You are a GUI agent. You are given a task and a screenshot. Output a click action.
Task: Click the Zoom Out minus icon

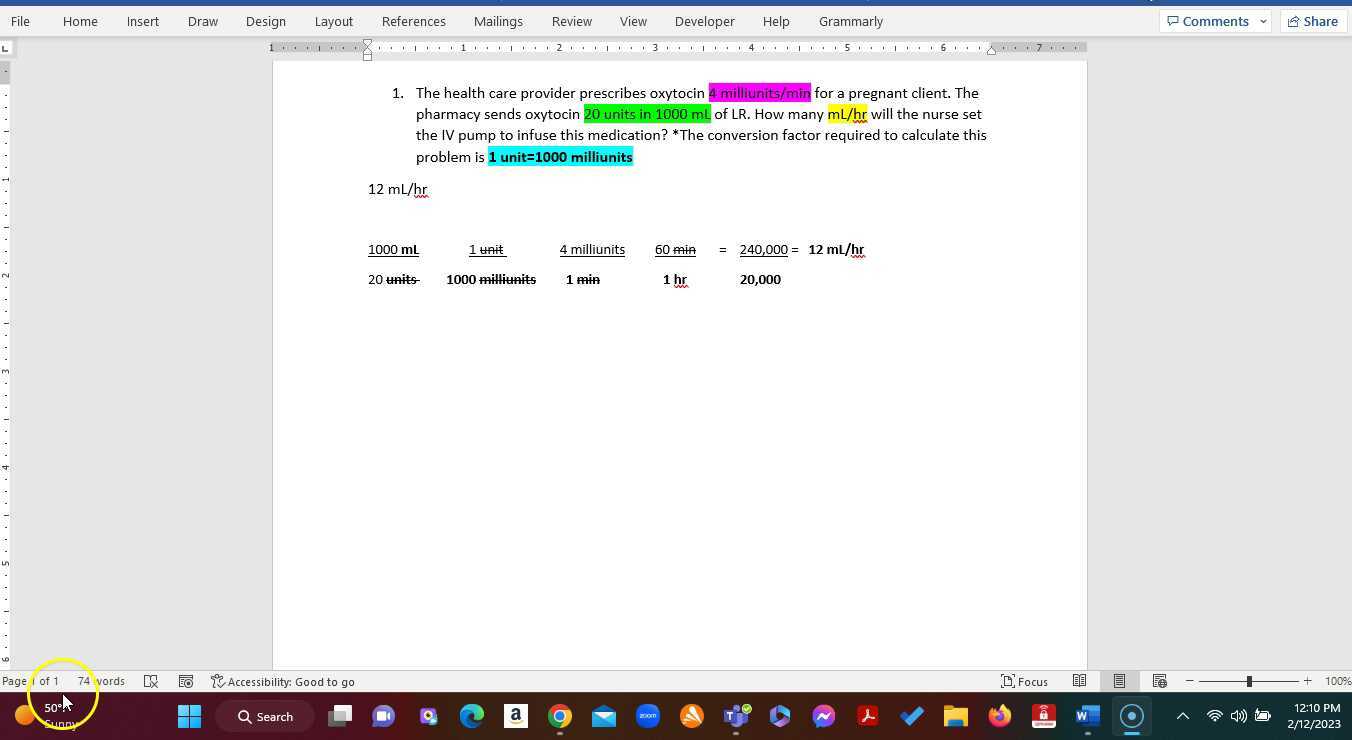click(x=1191, y=681)
